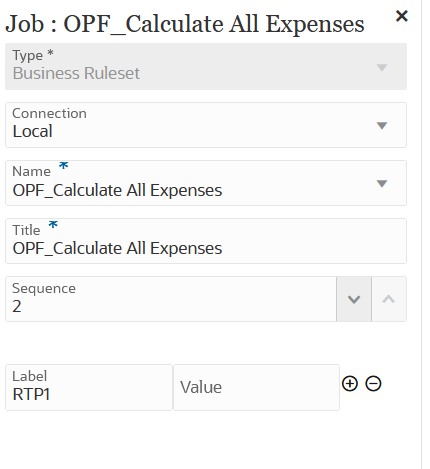Select the required asterisk beside Title
Screen dimensions: 430x469
[53, 225]
